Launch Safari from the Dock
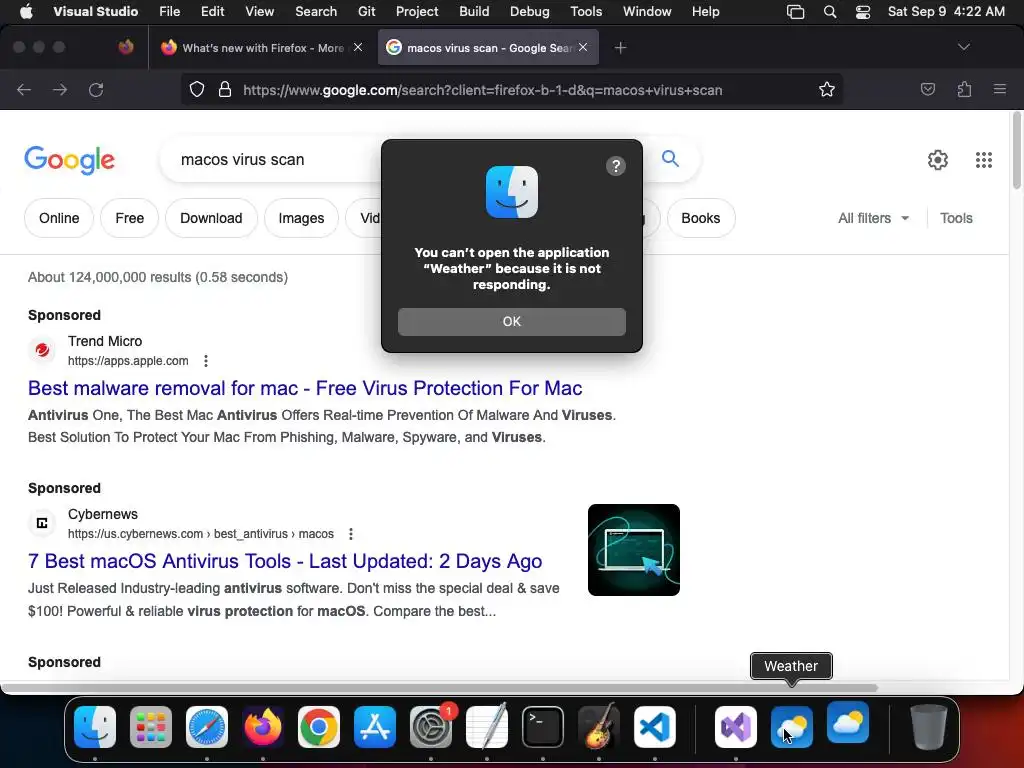Viewport: 1024px width, 768px height. (207, 726)
